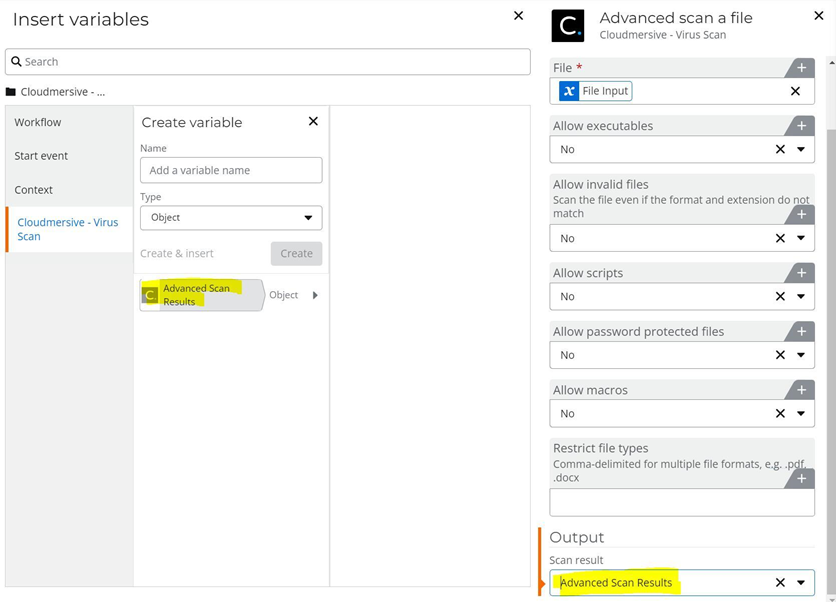Click the scrollbar up arrow
This screenshot has height=602, width=836.
point(832,62)
